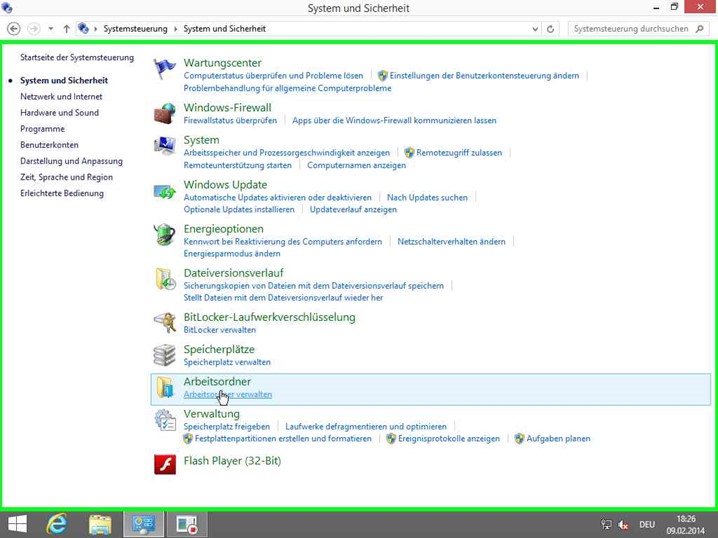
Task: Open Zeit, Sprache und Region
Action: click(x=66, y=177)
